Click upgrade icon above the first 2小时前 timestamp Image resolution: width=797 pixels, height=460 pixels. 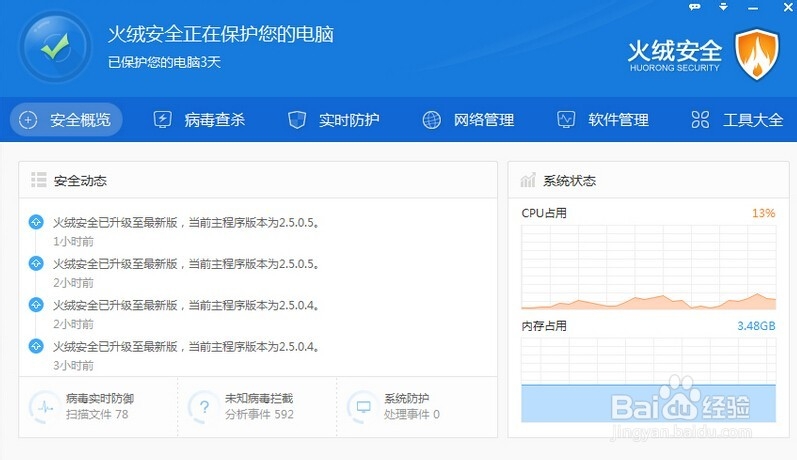click(36, 263)
